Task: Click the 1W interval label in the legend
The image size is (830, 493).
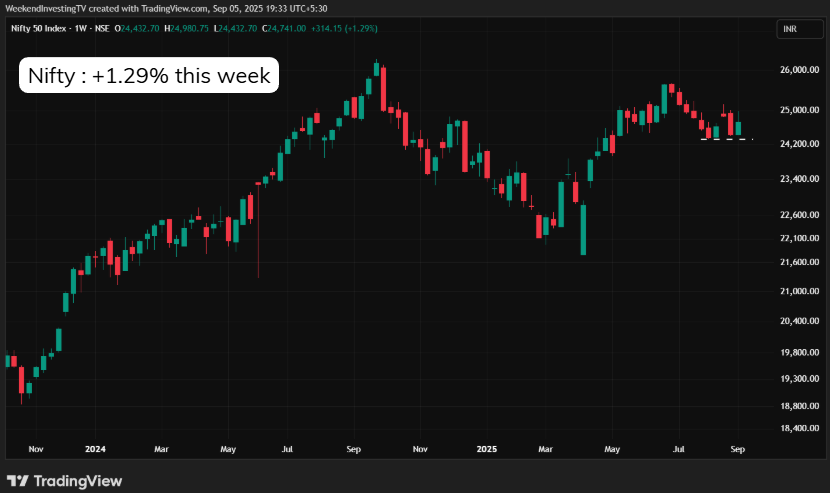Action: (80, 29)
